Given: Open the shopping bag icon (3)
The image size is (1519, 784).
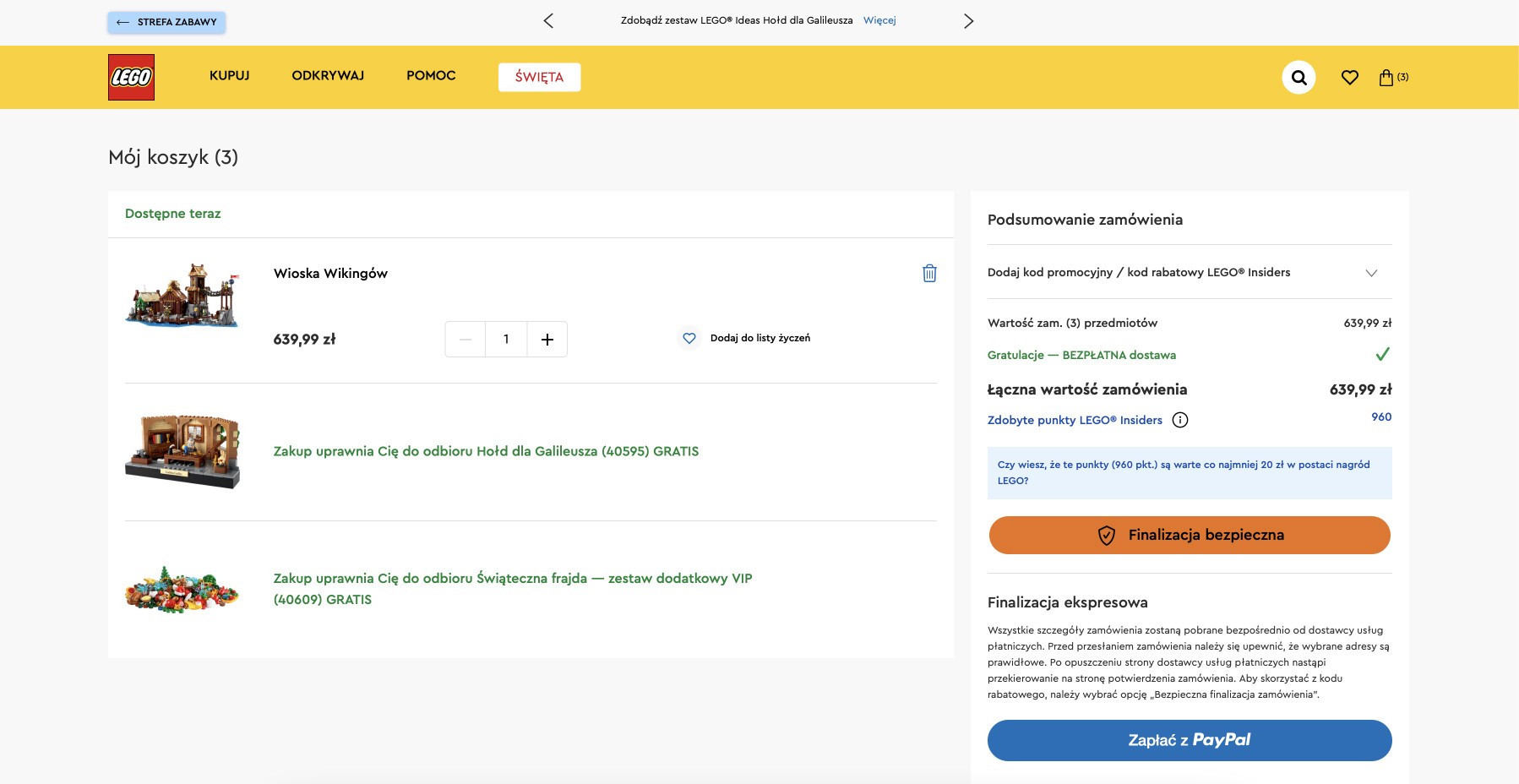Looking at the screenshot, I should (1393, 78).
